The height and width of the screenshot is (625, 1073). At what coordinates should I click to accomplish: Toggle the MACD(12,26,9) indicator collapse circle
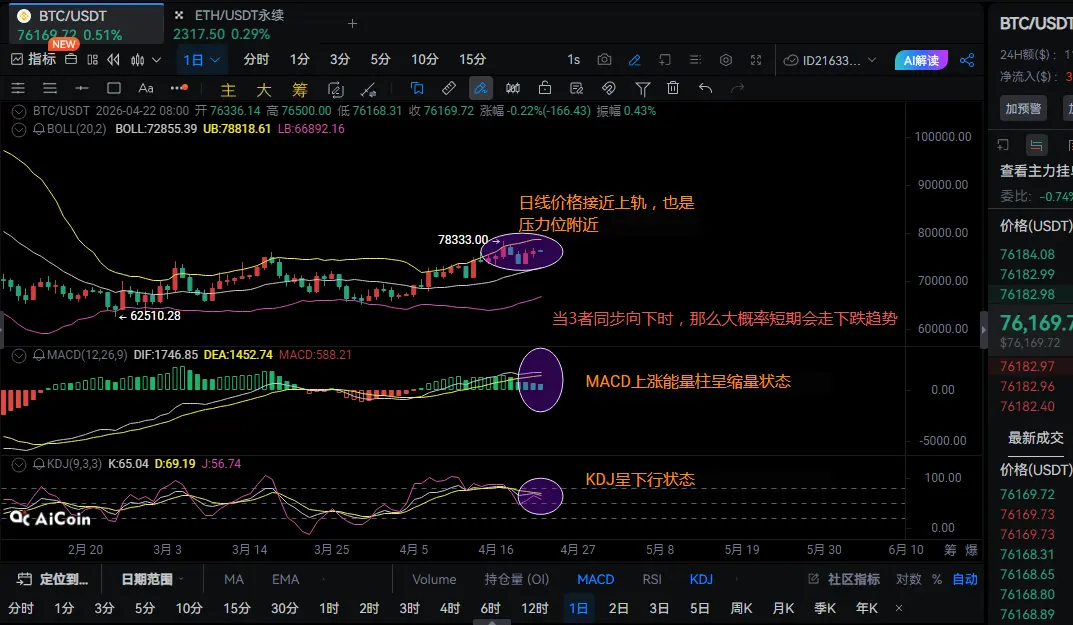pos(19,355)
